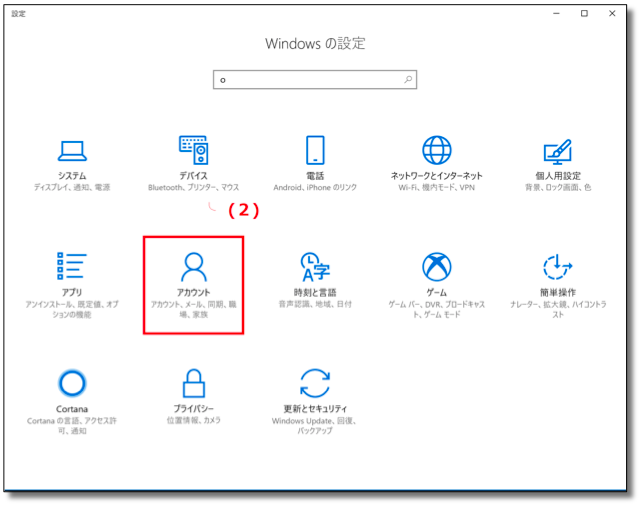Click the Windows の設定 heading
Screen dimensions: 642x508
point(315,43)
